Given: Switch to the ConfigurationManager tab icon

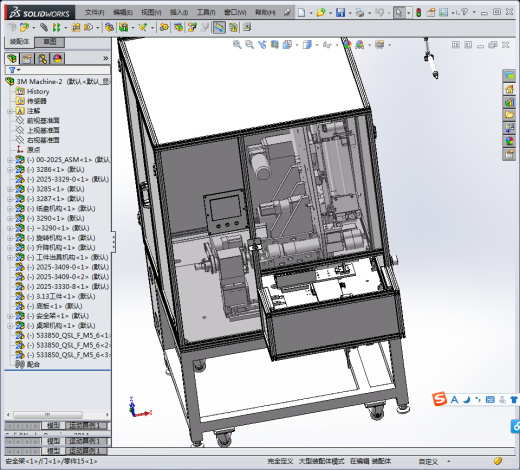Looking at the screenshot, I should coord(42,59).
